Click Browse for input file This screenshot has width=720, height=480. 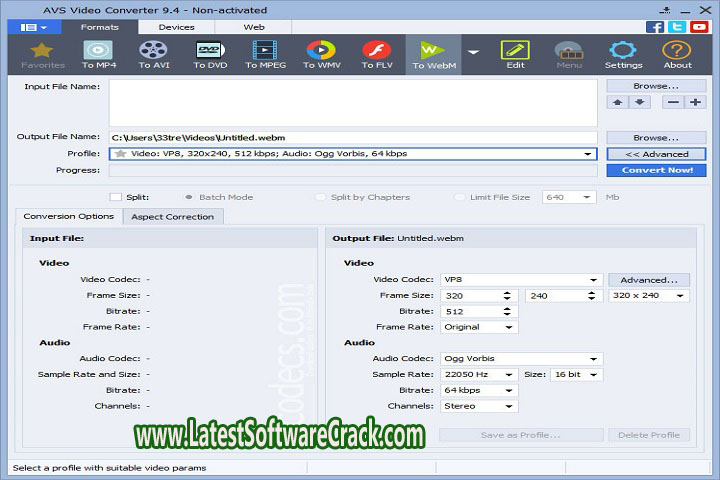[656, 86]
